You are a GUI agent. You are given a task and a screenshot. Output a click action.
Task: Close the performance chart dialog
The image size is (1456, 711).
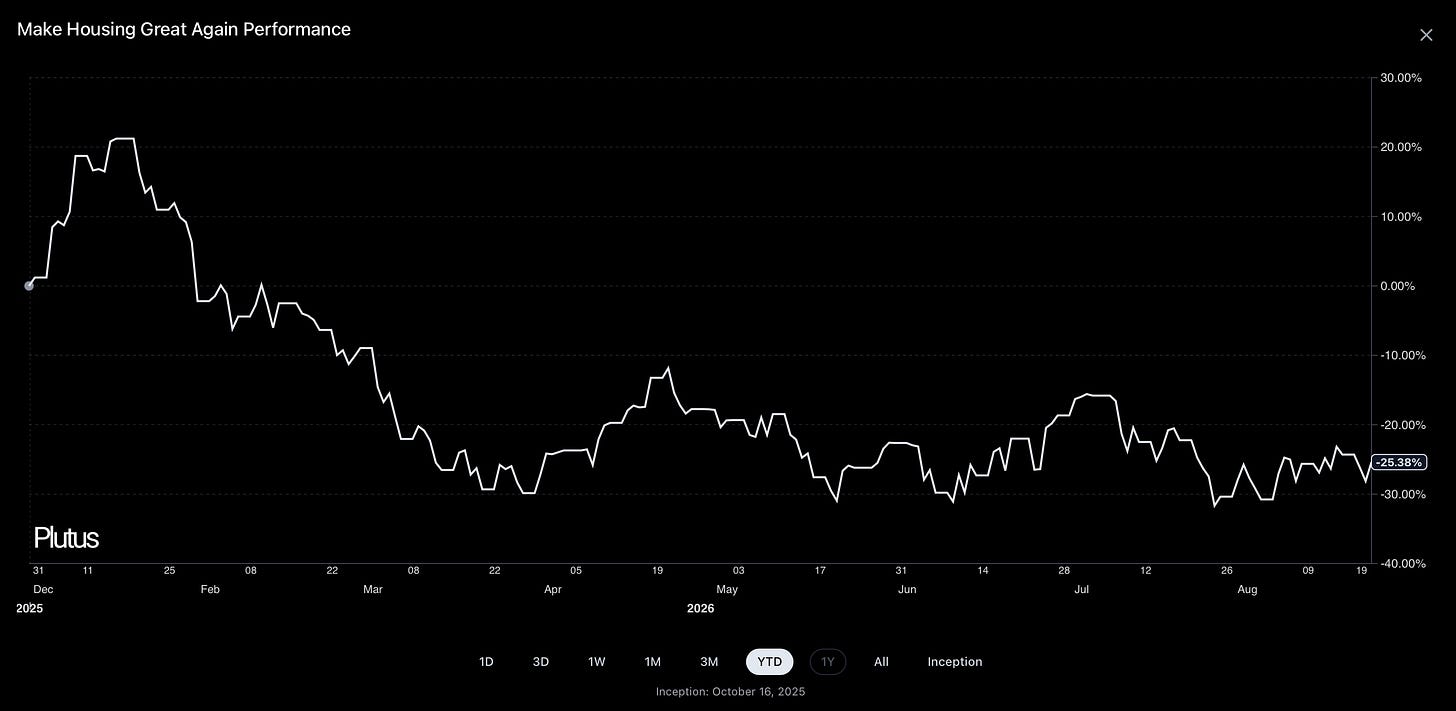(1426, 35)
